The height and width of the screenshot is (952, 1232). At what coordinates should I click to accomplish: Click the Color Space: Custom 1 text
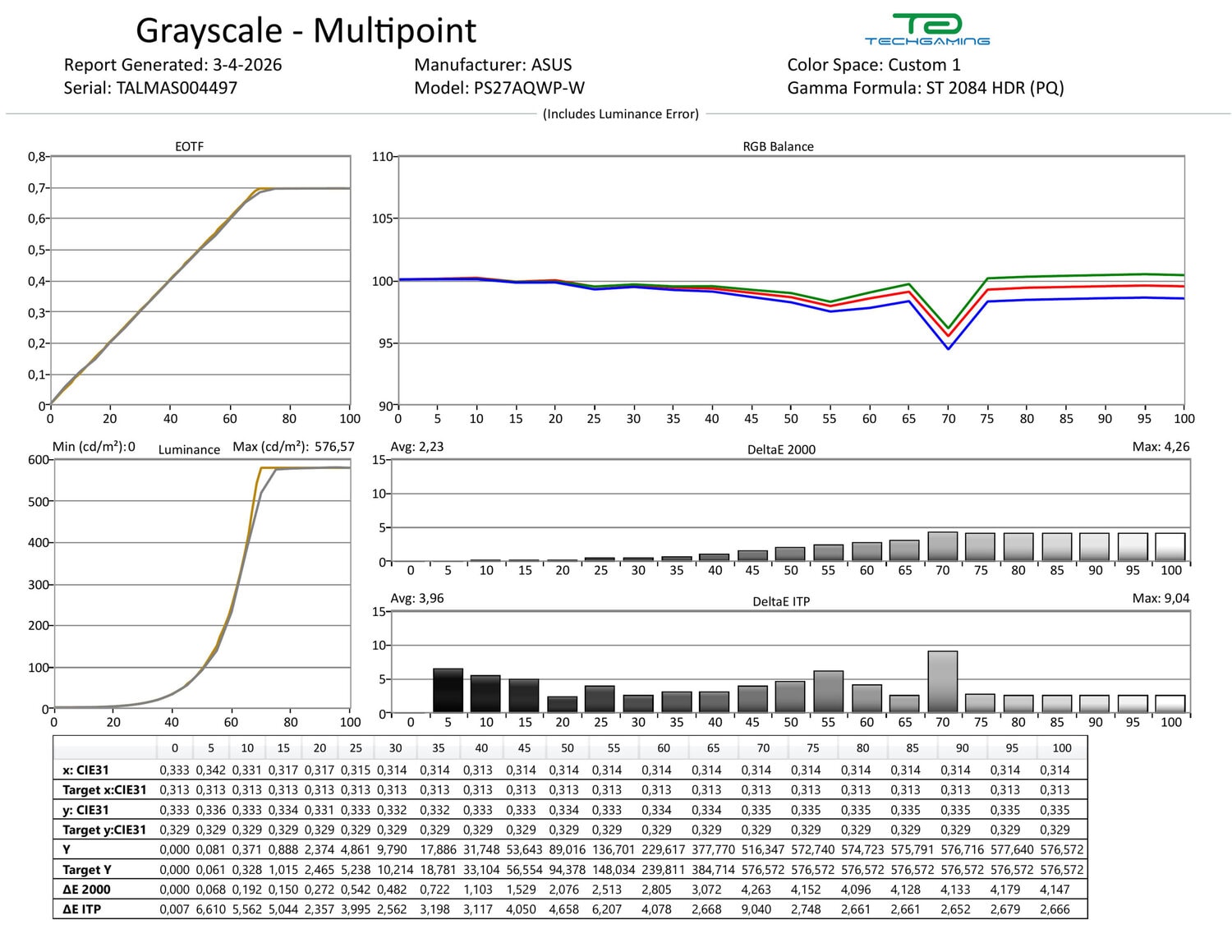(873, 65)
